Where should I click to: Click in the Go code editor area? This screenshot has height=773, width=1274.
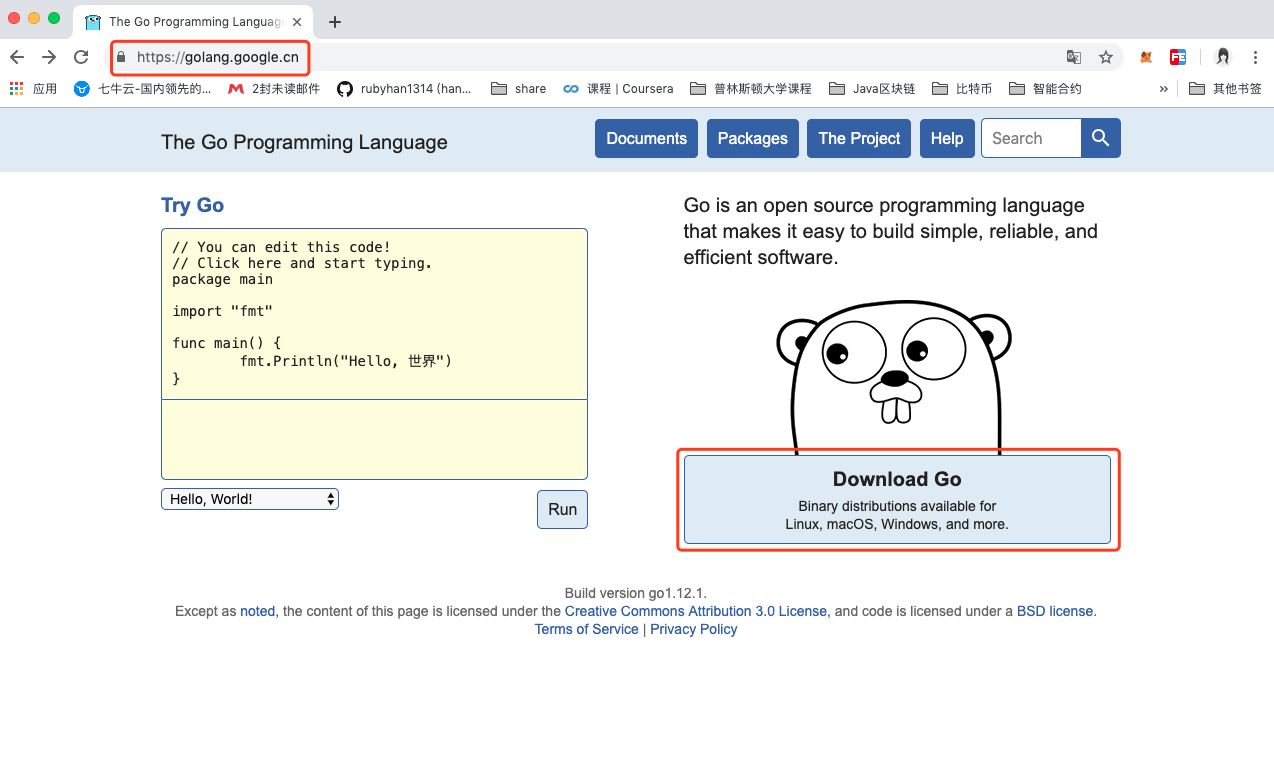click(x=374, y=314)
